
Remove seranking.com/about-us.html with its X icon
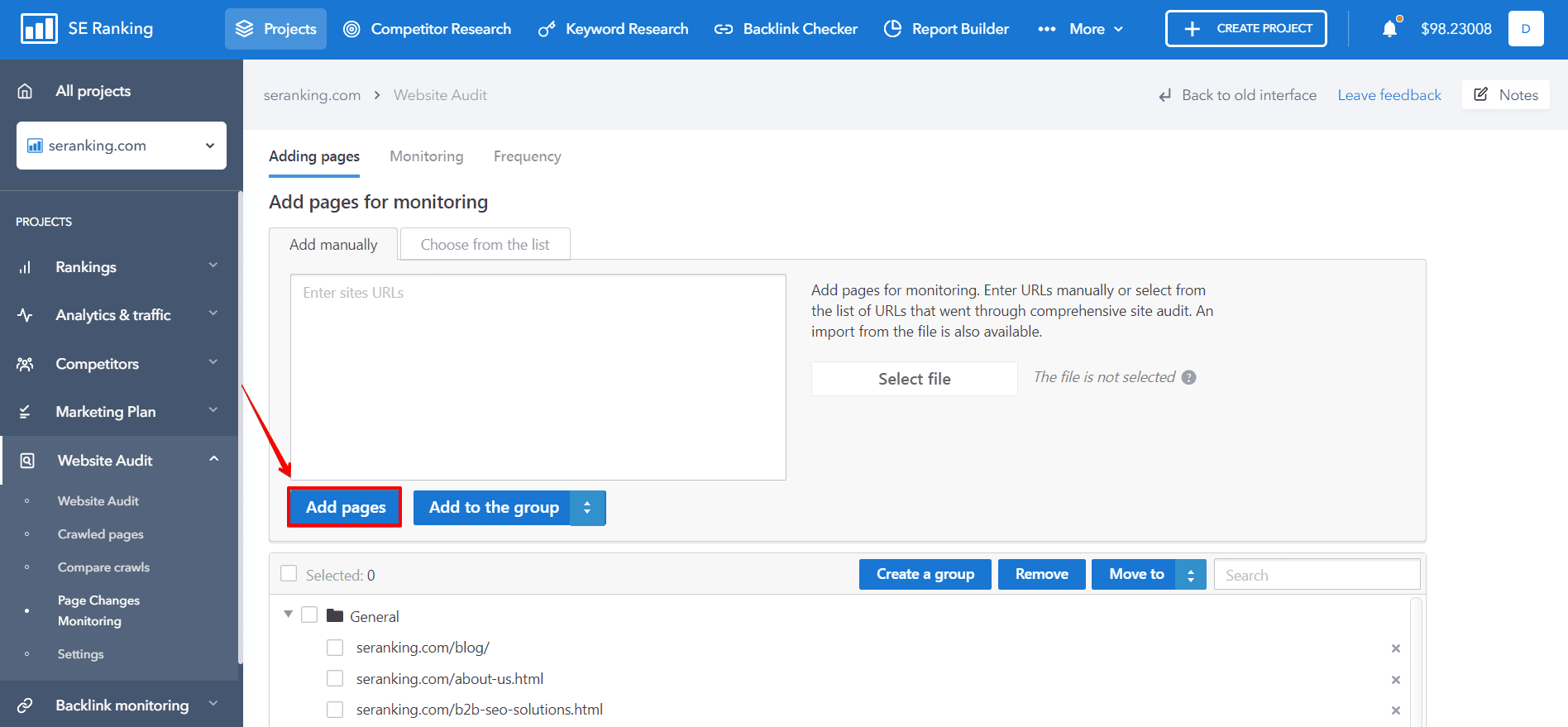pos(1396,680)
